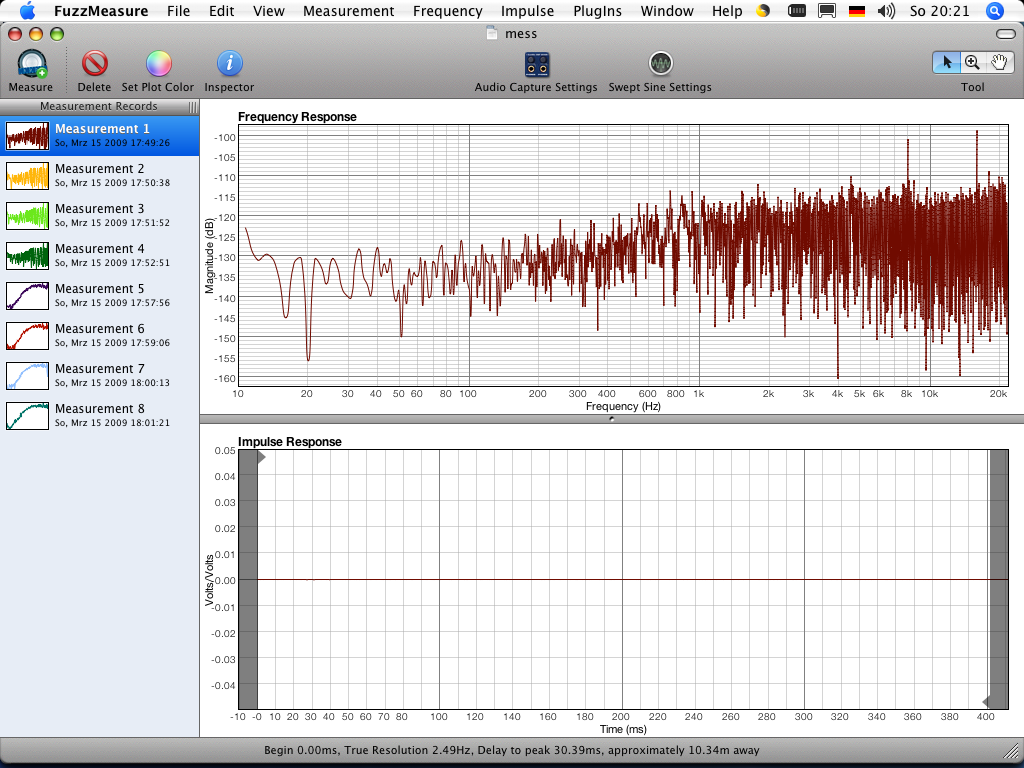Image resolution: width=1024 pixels, height=768 pixels.
Task: Select Measurement 4 thumbnail
Action: 27,255
